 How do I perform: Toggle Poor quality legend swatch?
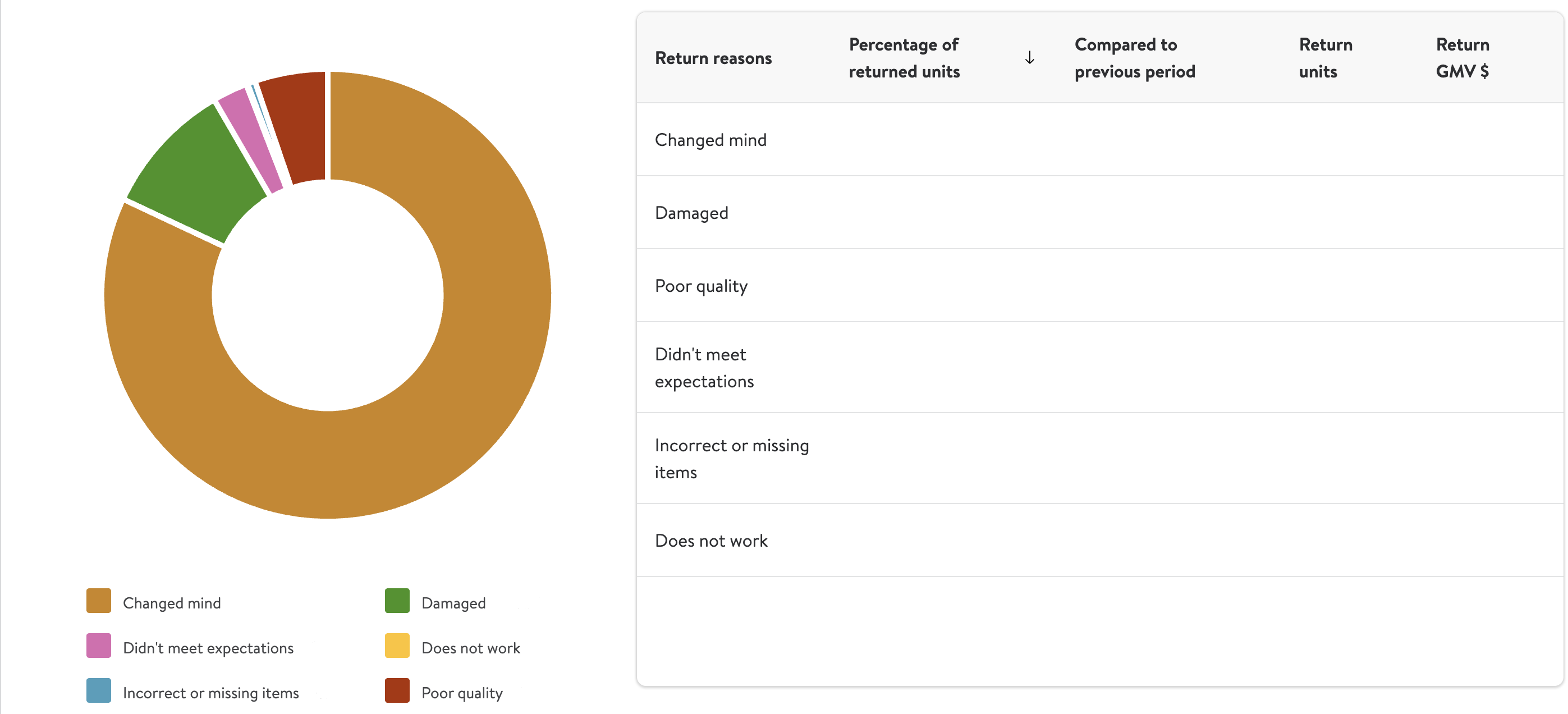(397, 691)
